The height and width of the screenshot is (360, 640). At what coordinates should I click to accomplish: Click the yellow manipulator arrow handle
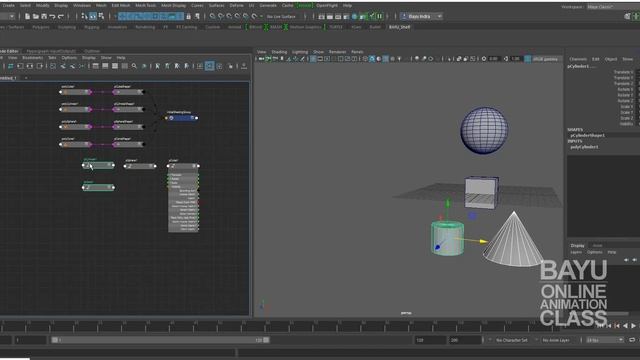[x=483, y=242]
